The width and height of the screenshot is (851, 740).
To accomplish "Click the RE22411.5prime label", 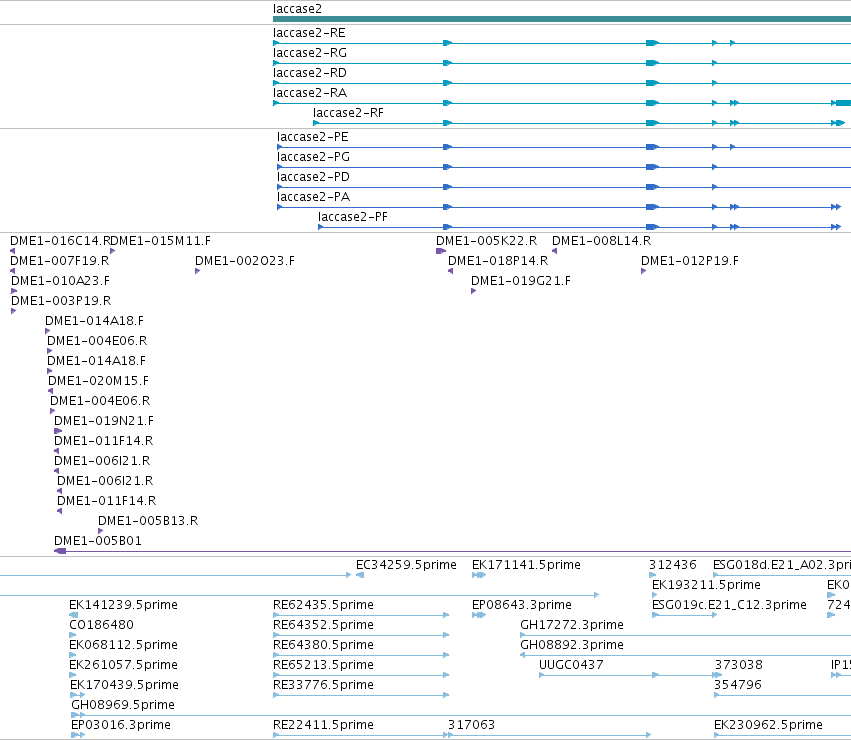I will tap(323, 726).
